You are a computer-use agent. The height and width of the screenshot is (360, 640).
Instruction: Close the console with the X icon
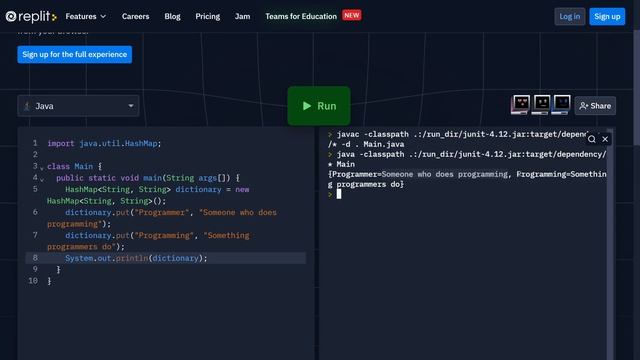605,140
